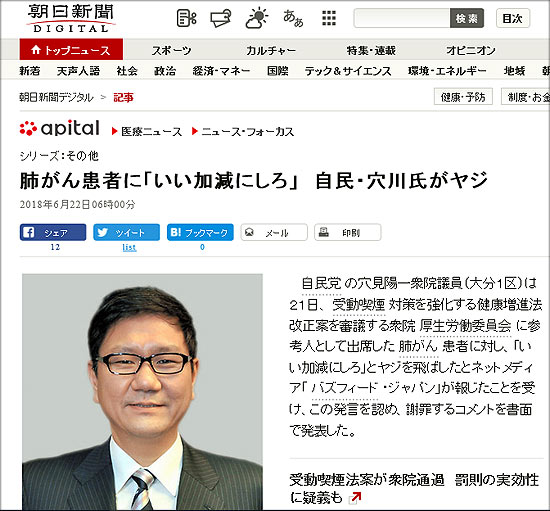Click the news list icon in header
The width and height of the screenshot is (550, 511).
pos(186,18)
